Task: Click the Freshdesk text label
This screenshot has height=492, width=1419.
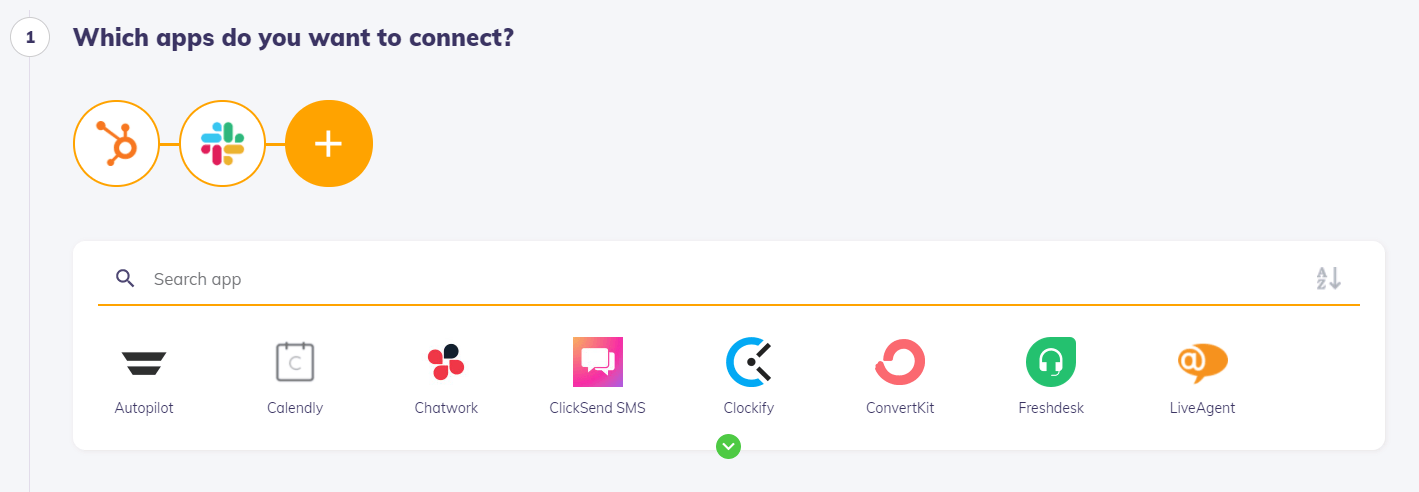Action: (1051, 408)
